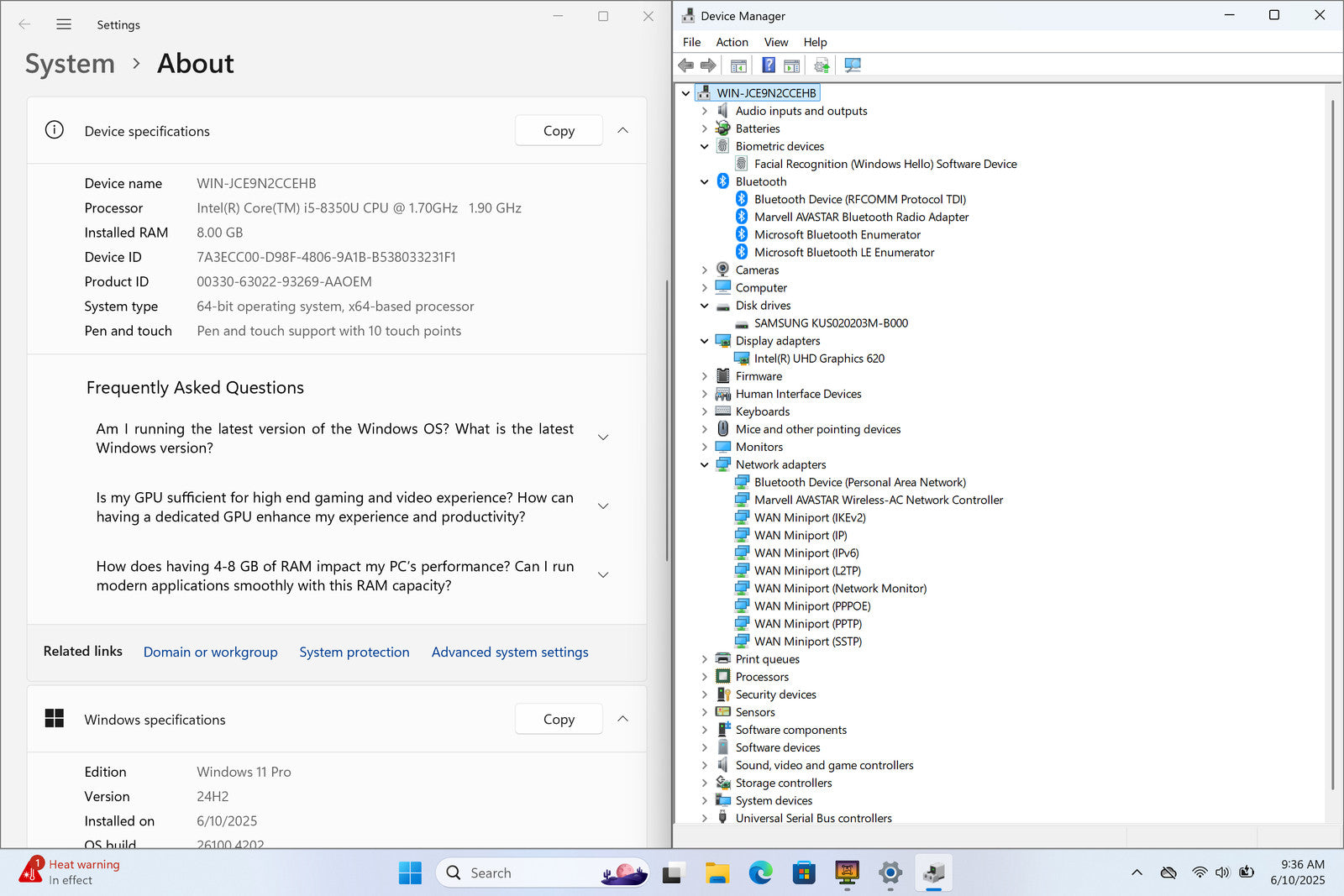
Task: Open Microsoft Edge from the taskbar
Action: [x=760, y=873]
